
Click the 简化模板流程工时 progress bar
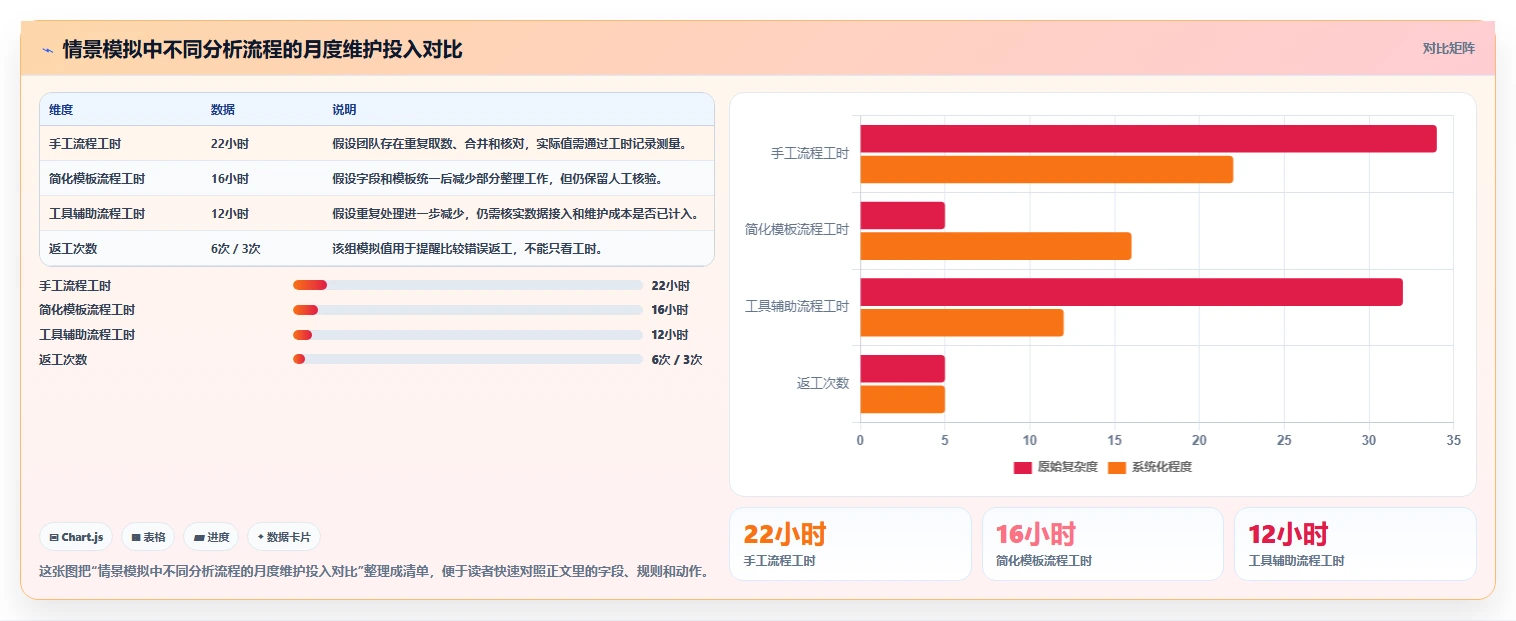pyautogui.click(x=467, y=310)
